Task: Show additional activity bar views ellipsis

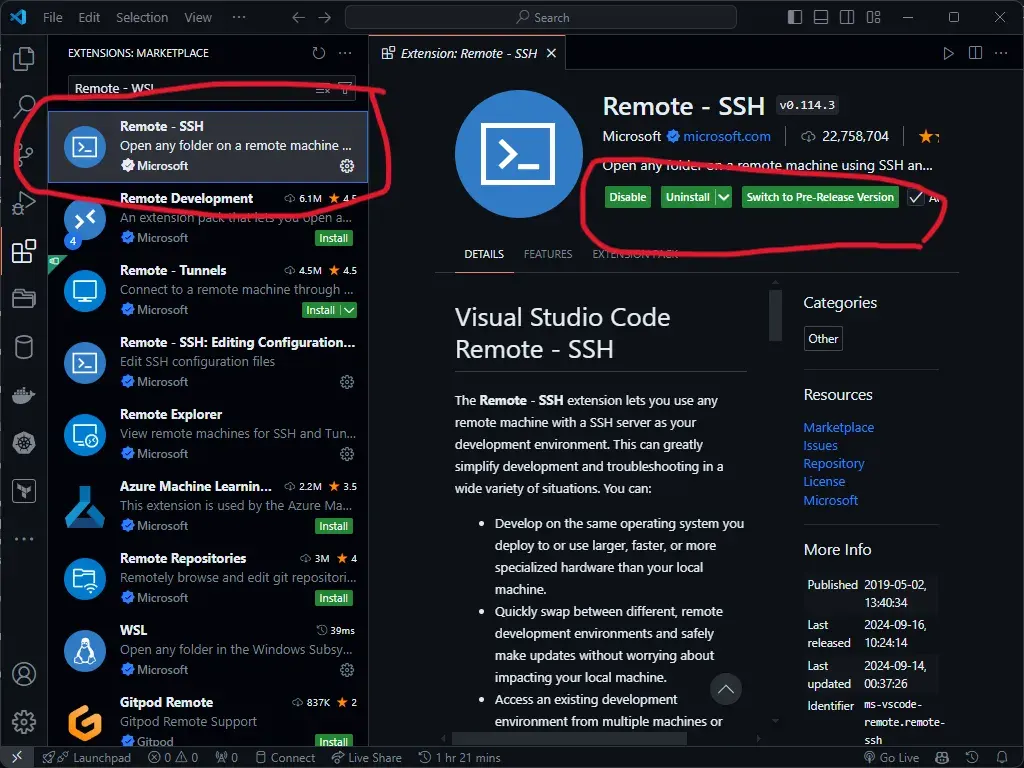Action: pos(24,539)
